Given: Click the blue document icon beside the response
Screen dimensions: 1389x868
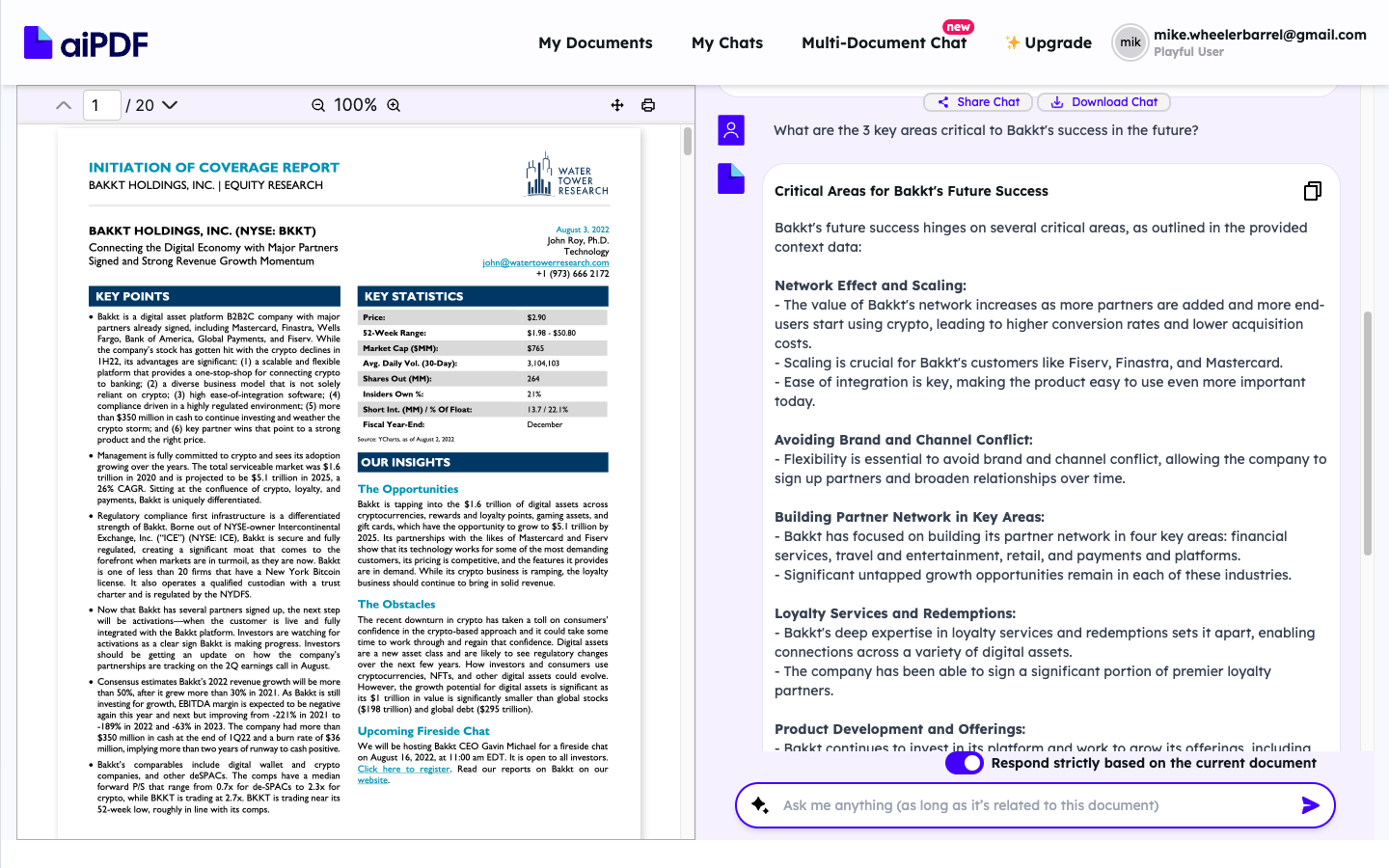Looking at the screenshot, I should tap(731, 178).
